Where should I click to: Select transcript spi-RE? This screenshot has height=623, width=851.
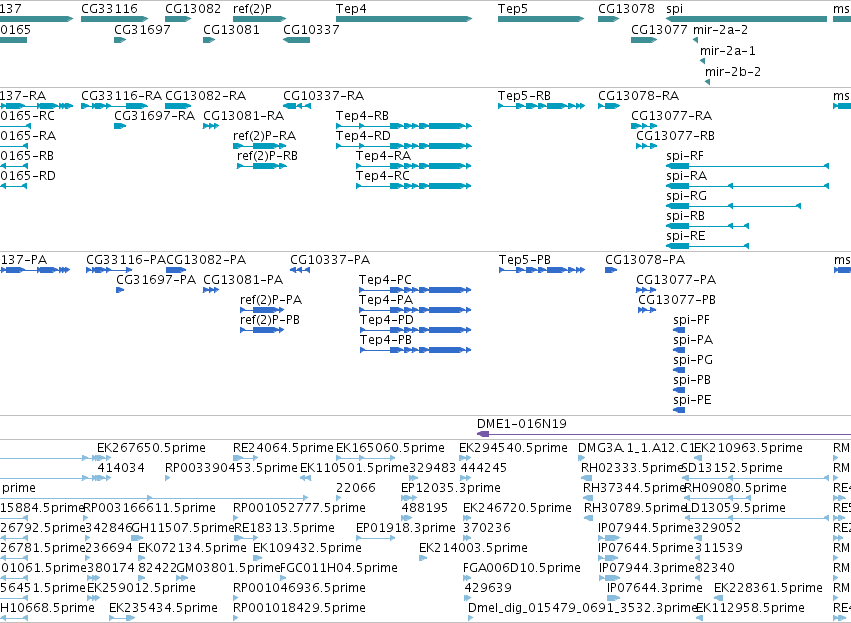click(707, 246)
